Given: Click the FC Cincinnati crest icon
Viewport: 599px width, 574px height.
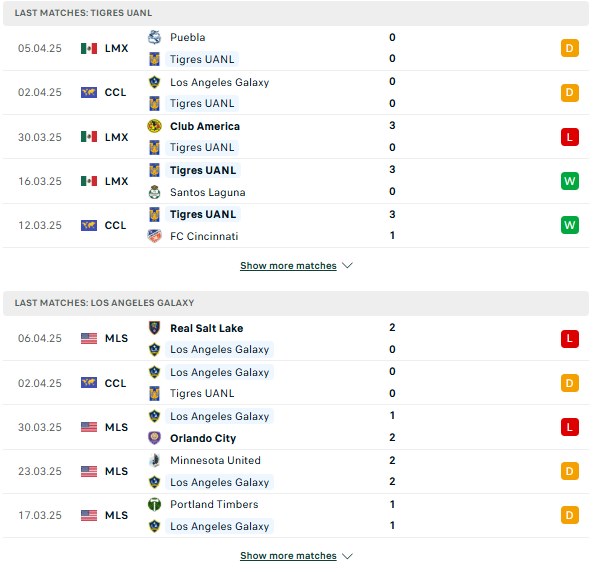Looking at the screenshot, I should point(154,236).
